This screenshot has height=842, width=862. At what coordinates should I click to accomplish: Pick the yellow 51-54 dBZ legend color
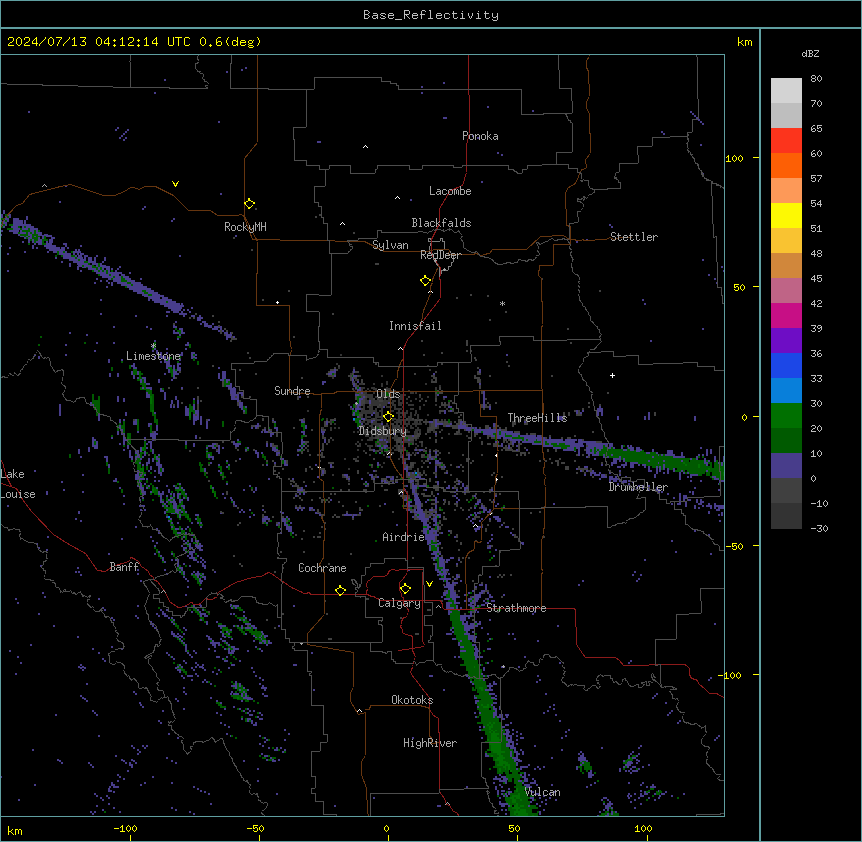pos(786,216)
